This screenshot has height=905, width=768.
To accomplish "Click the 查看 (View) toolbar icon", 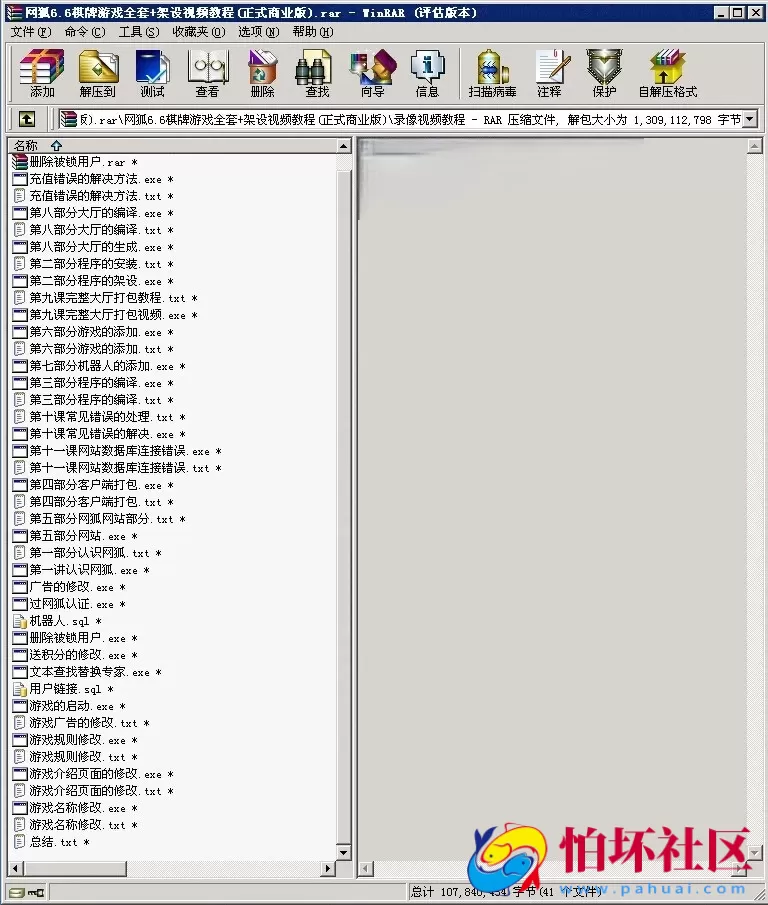I will [207, 73].
